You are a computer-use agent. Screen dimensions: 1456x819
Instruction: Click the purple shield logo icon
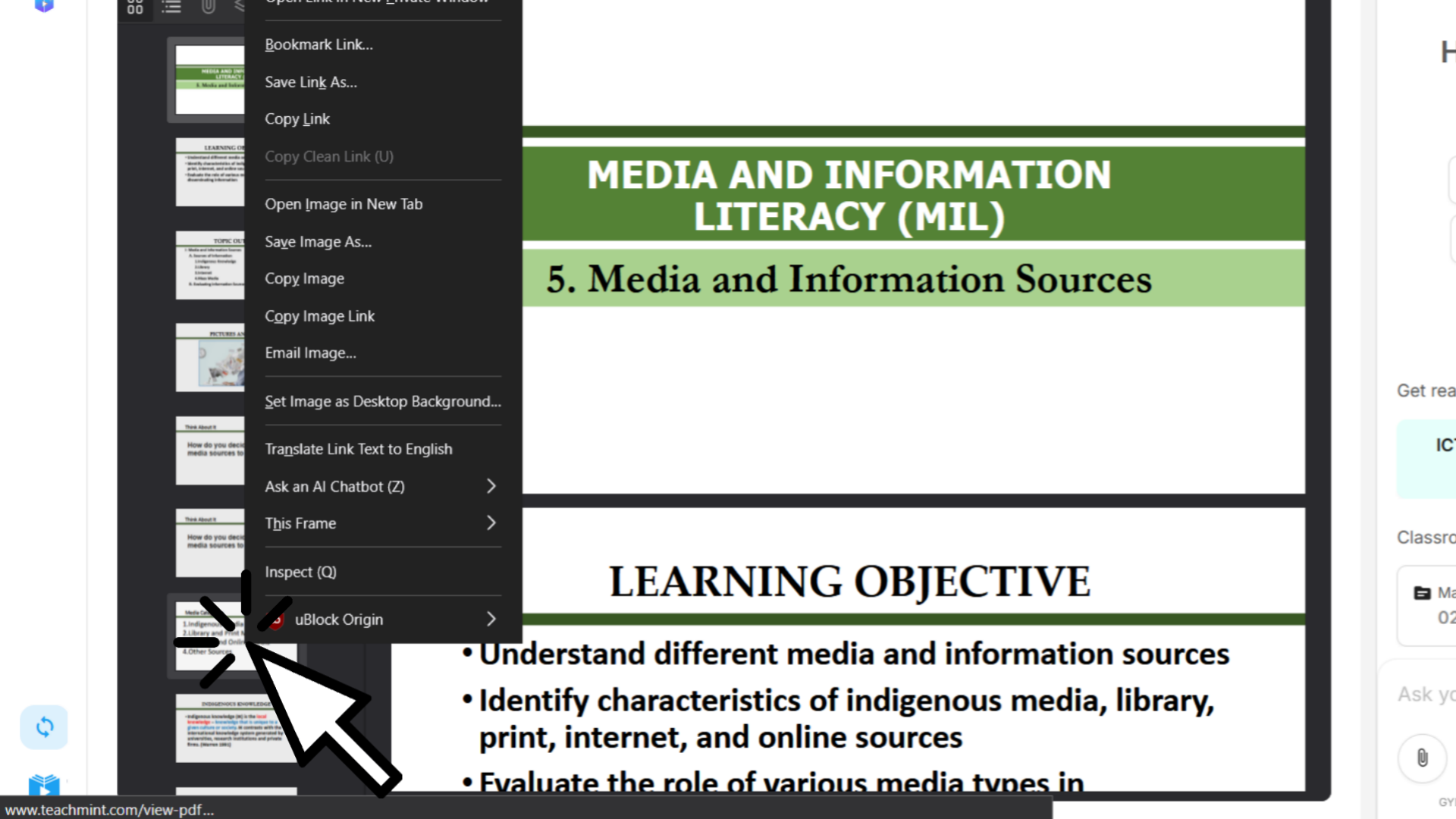coord(44,6)
